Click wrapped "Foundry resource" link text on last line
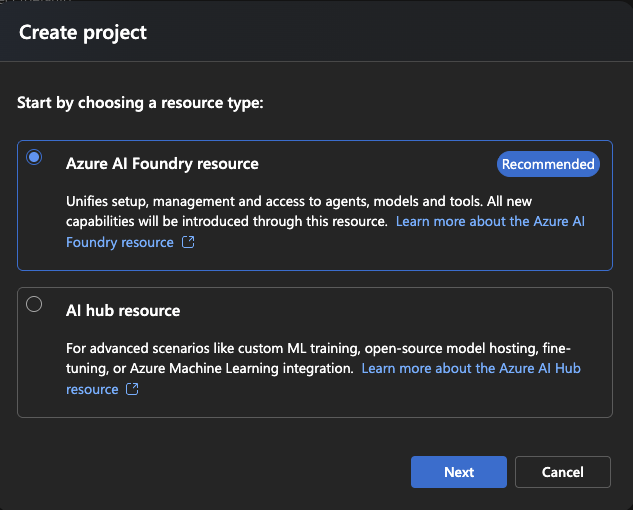Screen dimensions: 633x510 tap(119, 242)
